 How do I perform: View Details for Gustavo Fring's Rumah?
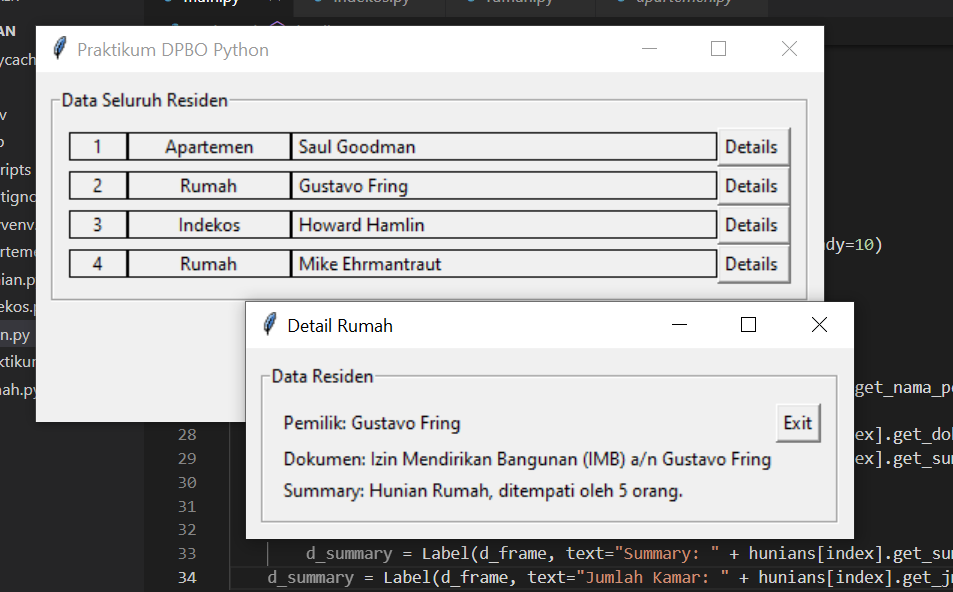pos(753,185)
